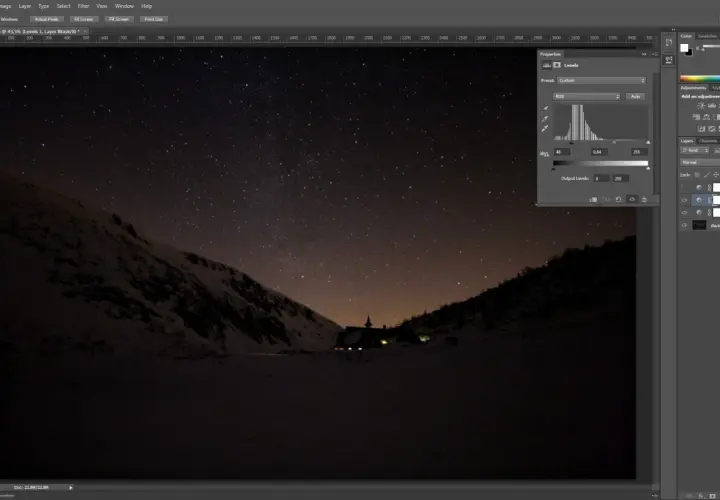Reset Levels adjustment to defaults icon
The height and width of the screenshot is (500, 720).
tap(619, 199)
